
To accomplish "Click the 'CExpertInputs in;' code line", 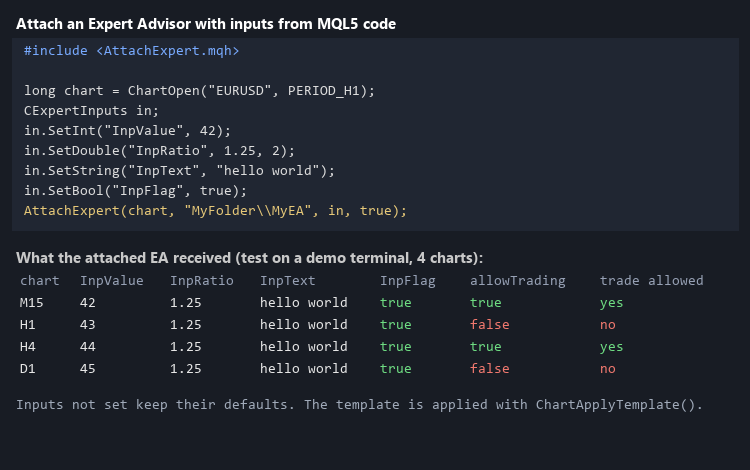I will 91,111.
